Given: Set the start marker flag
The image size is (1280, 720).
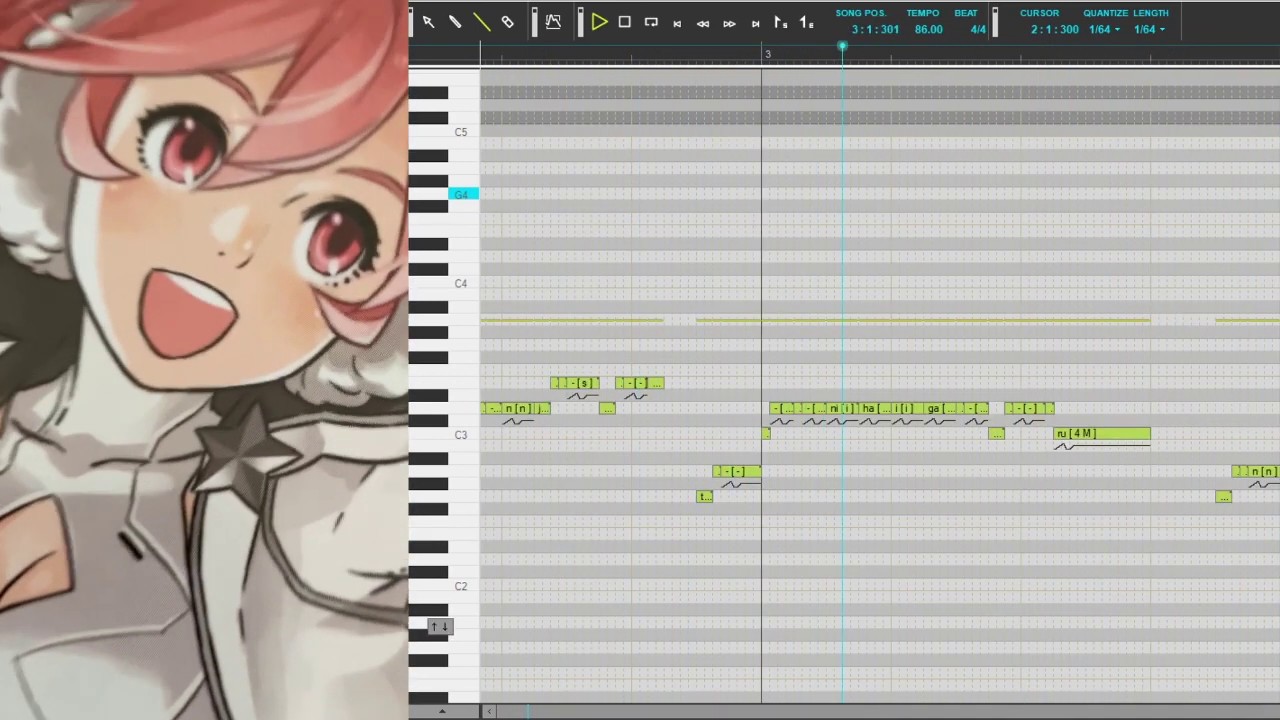Looking at the screenshot, I should [x=781, y=22].
